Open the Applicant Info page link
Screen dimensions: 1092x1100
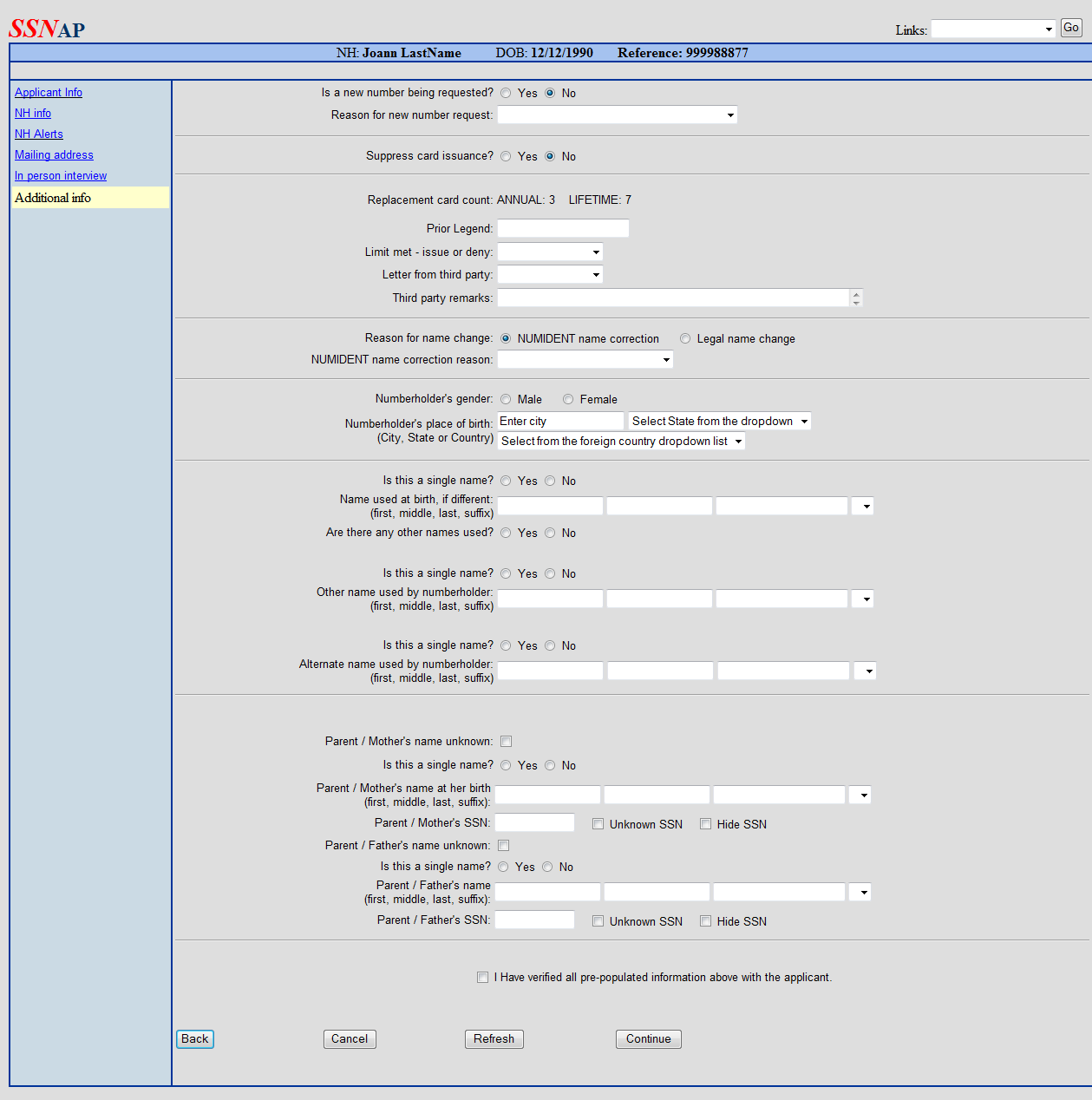[49, 93]
